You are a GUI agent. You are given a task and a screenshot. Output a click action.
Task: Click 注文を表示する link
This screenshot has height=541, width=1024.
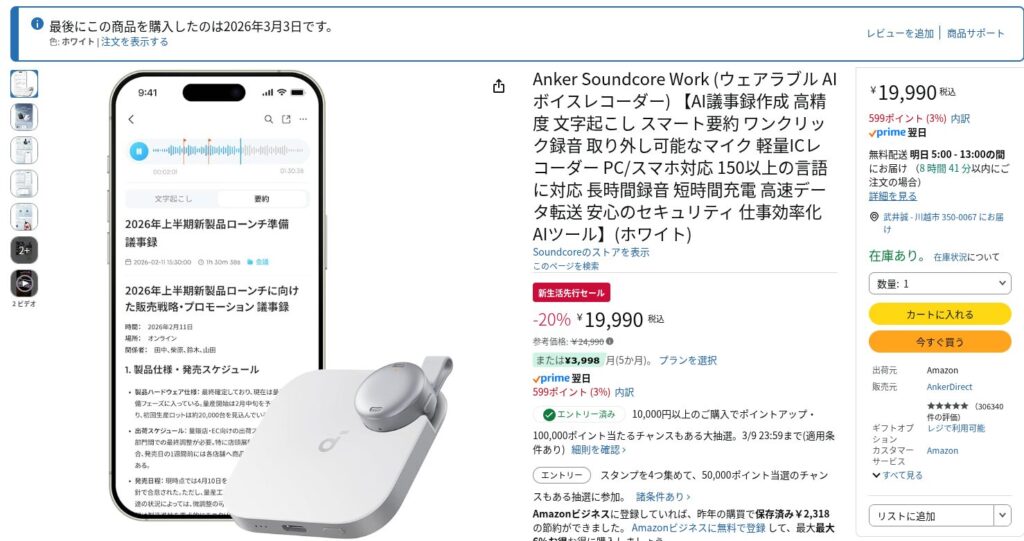pos(135,42)
